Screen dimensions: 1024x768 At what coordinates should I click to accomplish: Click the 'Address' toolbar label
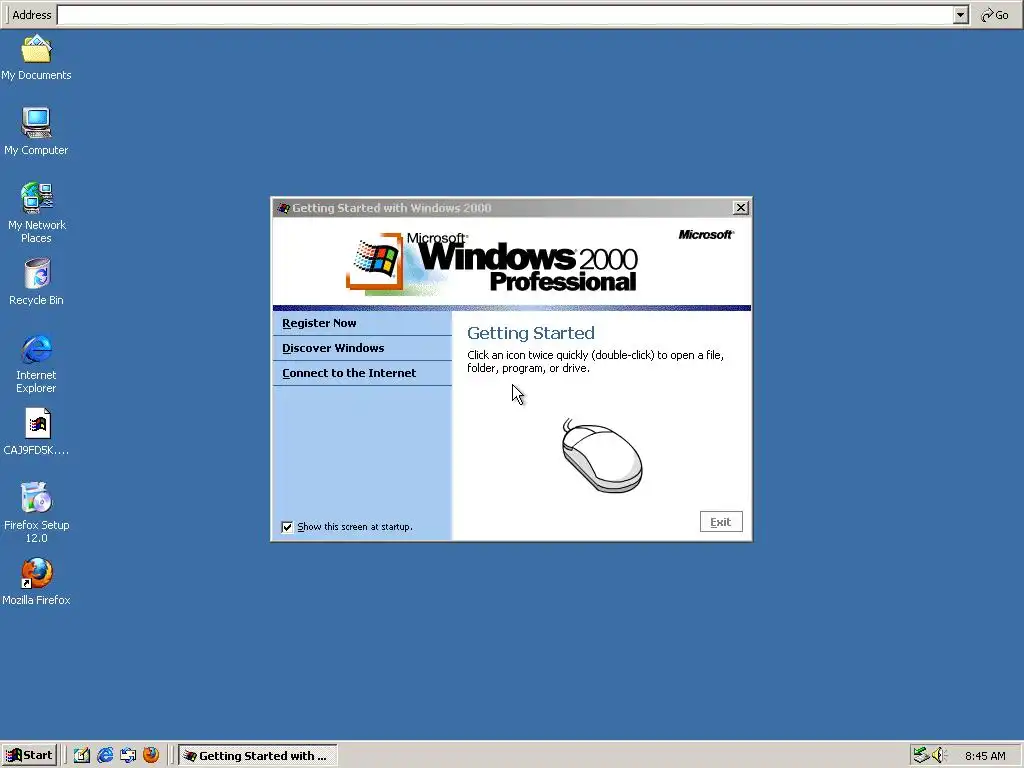[x=31, y=15]
